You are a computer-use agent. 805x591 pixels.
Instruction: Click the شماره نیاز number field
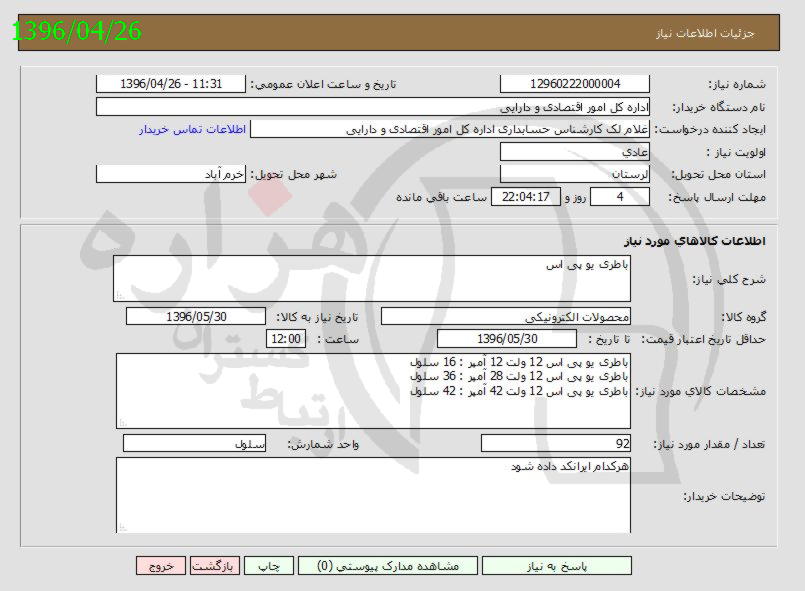pyautogui.click(x=575, y=84)
